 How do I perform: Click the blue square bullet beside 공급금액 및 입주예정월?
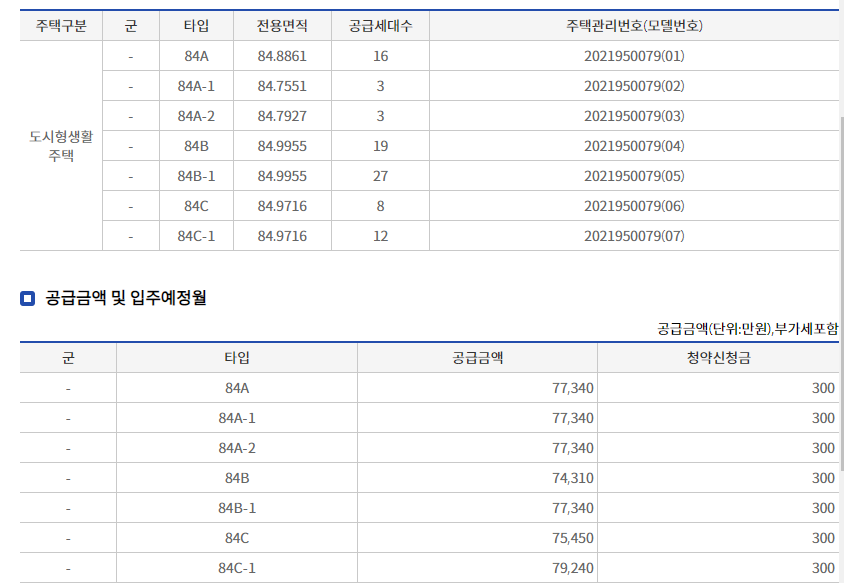click(x=27, y=298)
